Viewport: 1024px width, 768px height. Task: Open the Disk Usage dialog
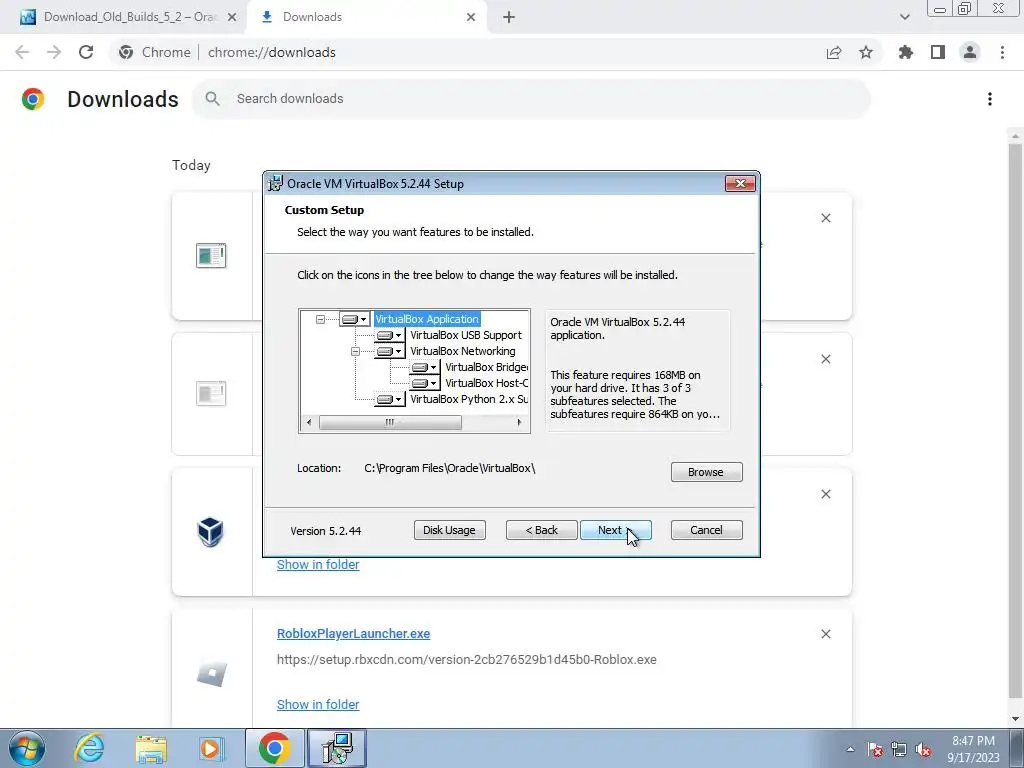[x=449, y=530]
